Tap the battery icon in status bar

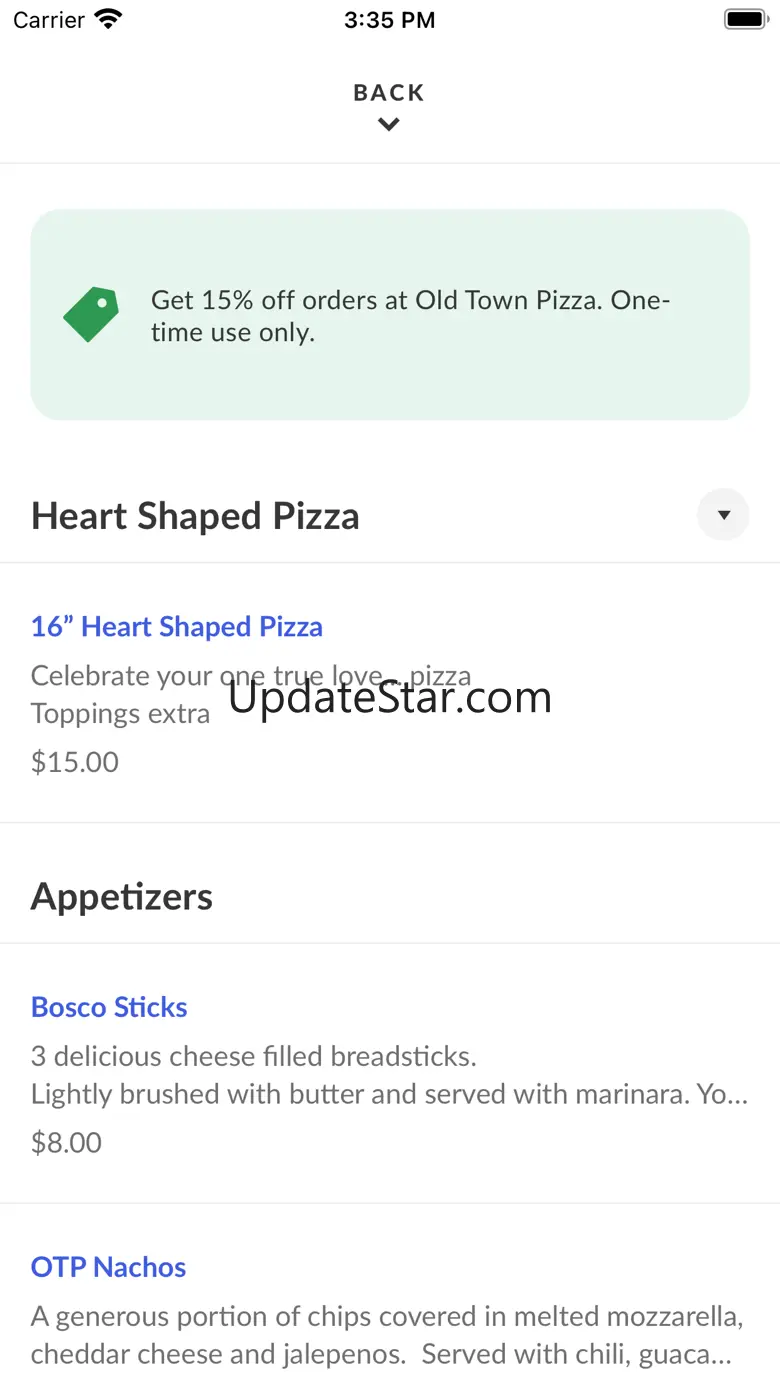(x=744, y=19)
